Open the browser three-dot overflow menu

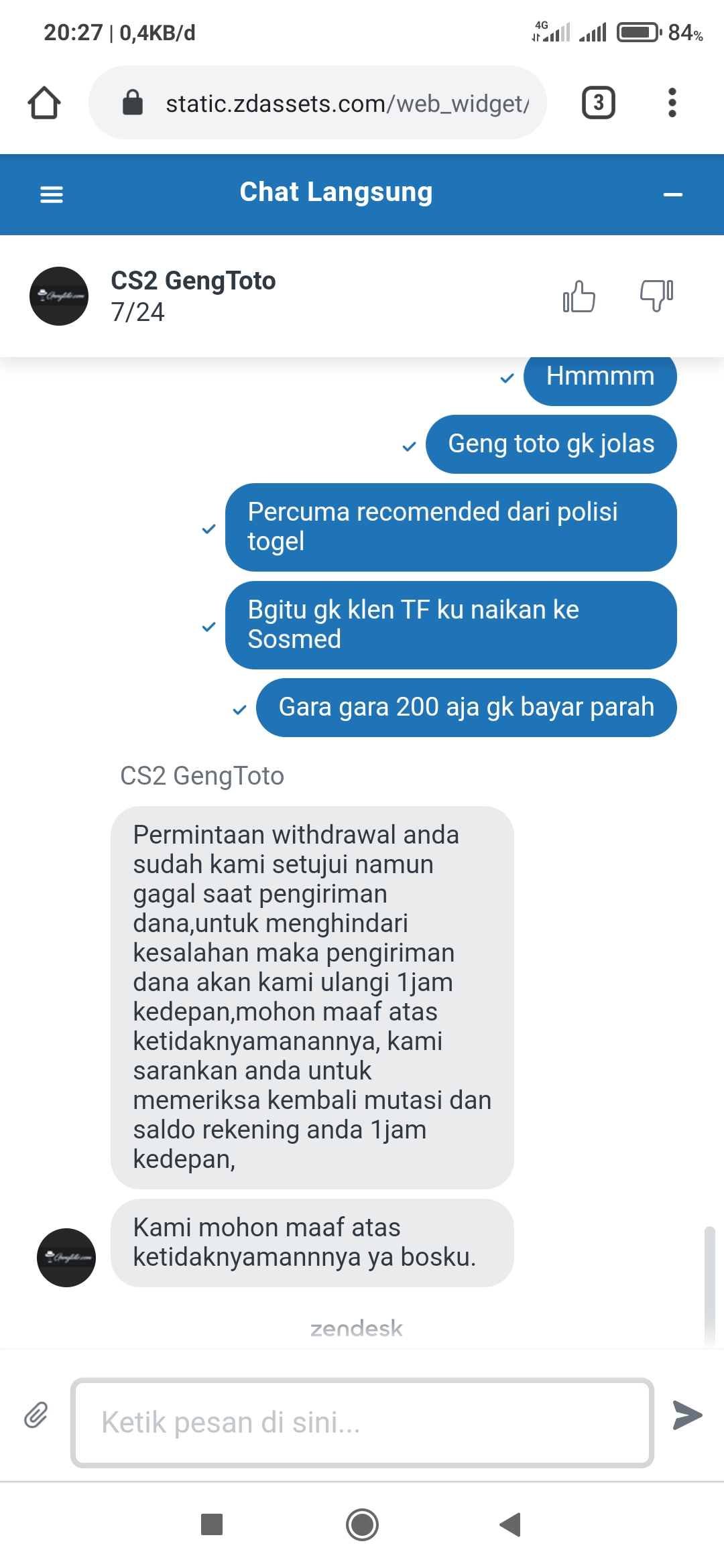(x=672, y=103)
